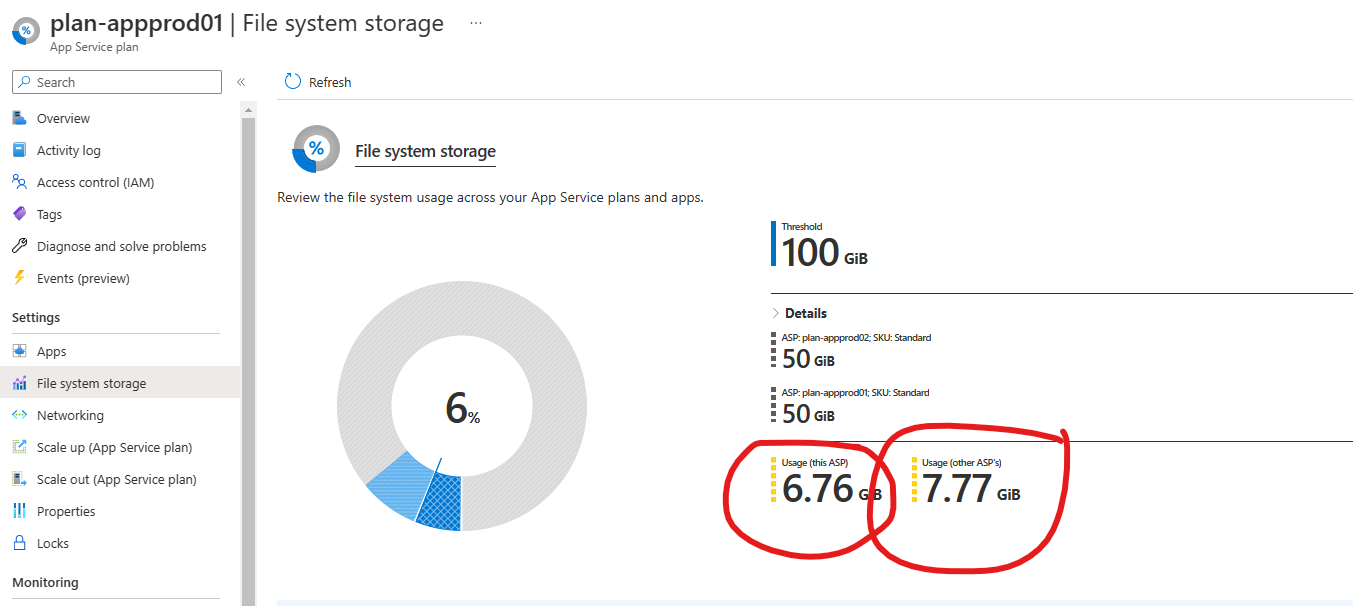
Task: Go to Access control (IAM)
Action: pos(96,182)
